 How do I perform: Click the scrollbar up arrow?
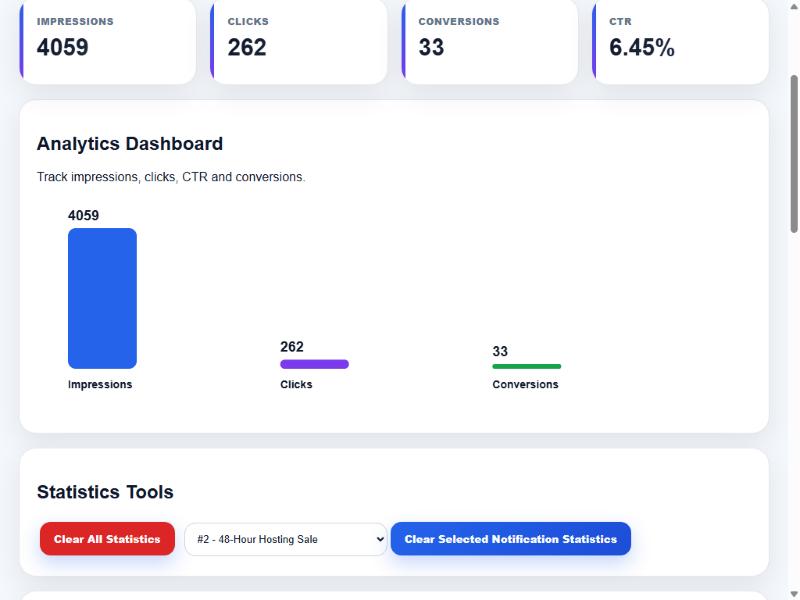[x=794, y=6]
